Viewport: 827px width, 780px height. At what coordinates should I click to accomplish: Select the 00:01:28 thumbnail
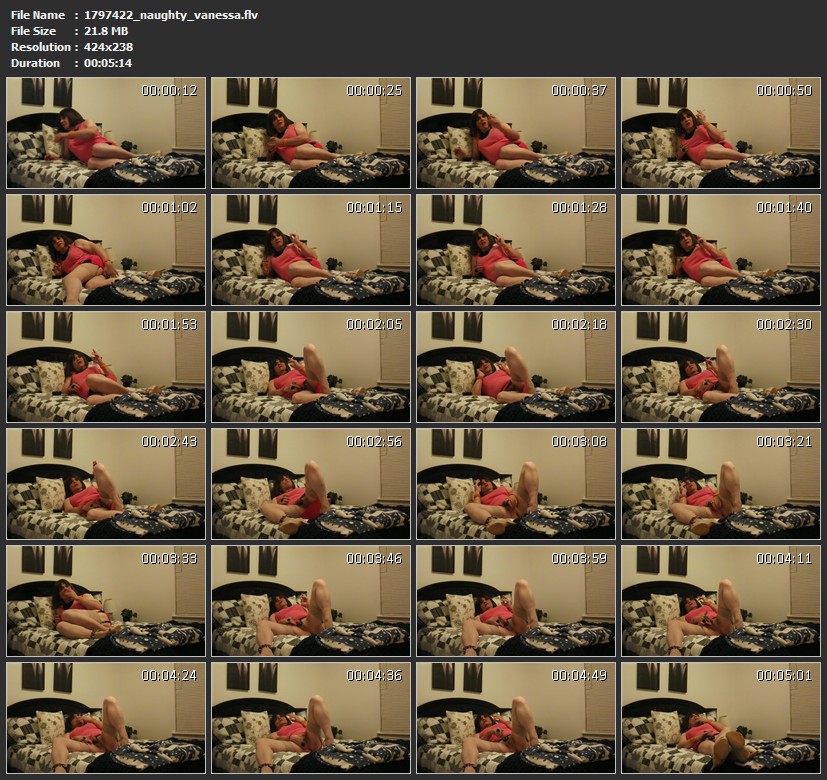coord(516,250)
